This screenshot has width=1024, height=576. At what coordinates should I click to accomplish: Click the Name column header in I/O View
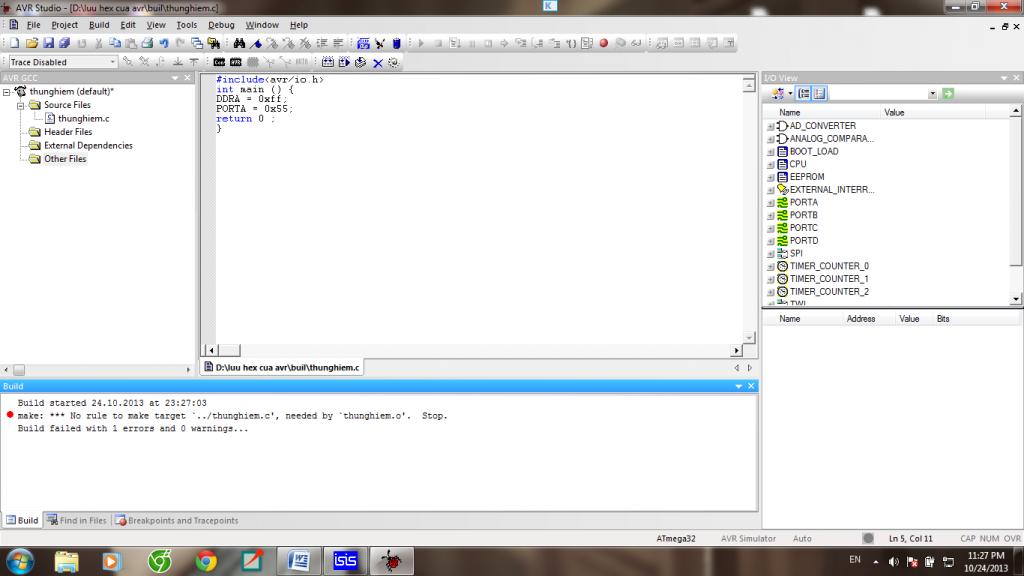[790, 112]
